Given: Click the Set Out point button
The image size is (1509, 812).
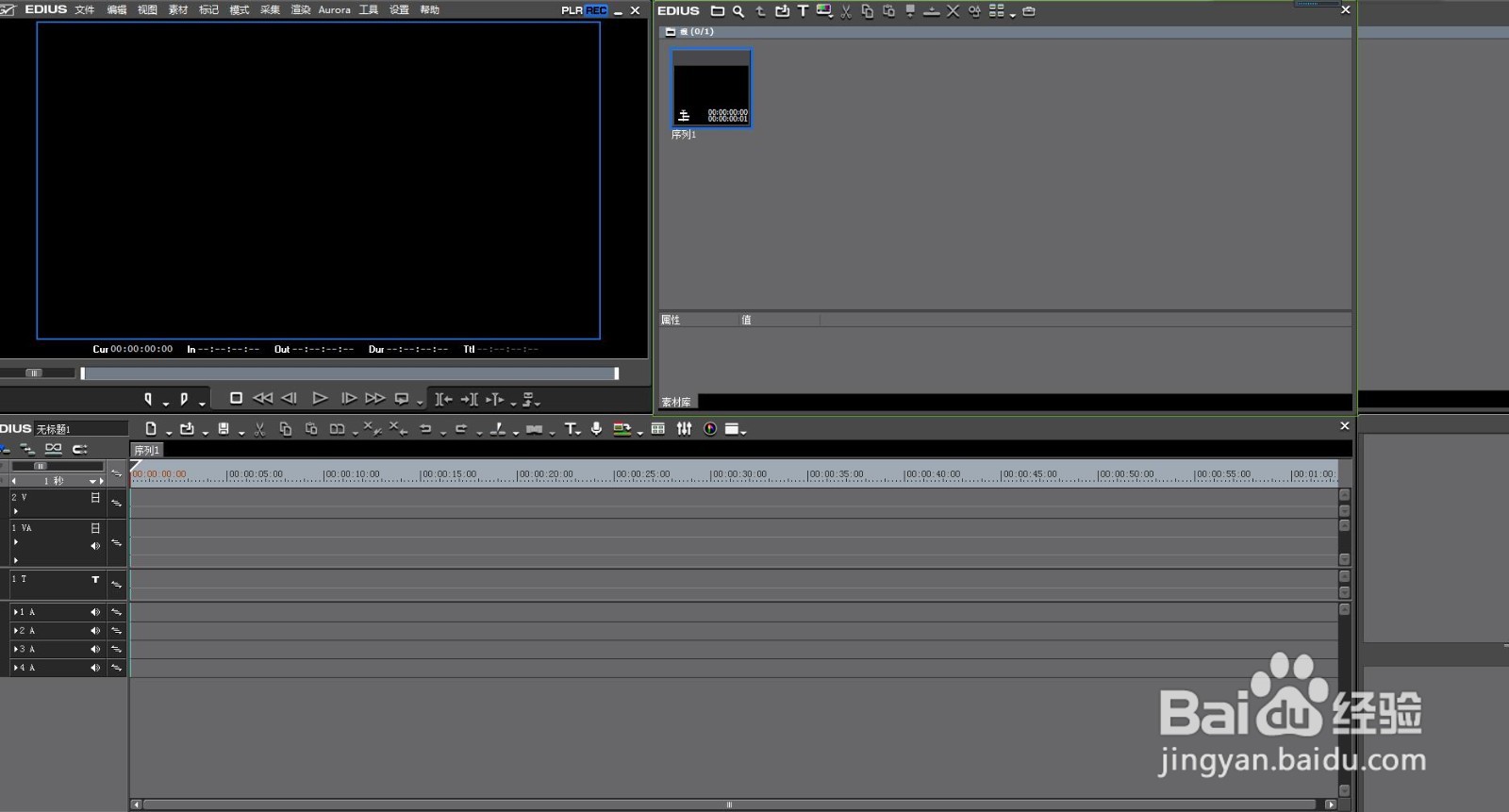Looking at the screenshot, I should point(184,399).
